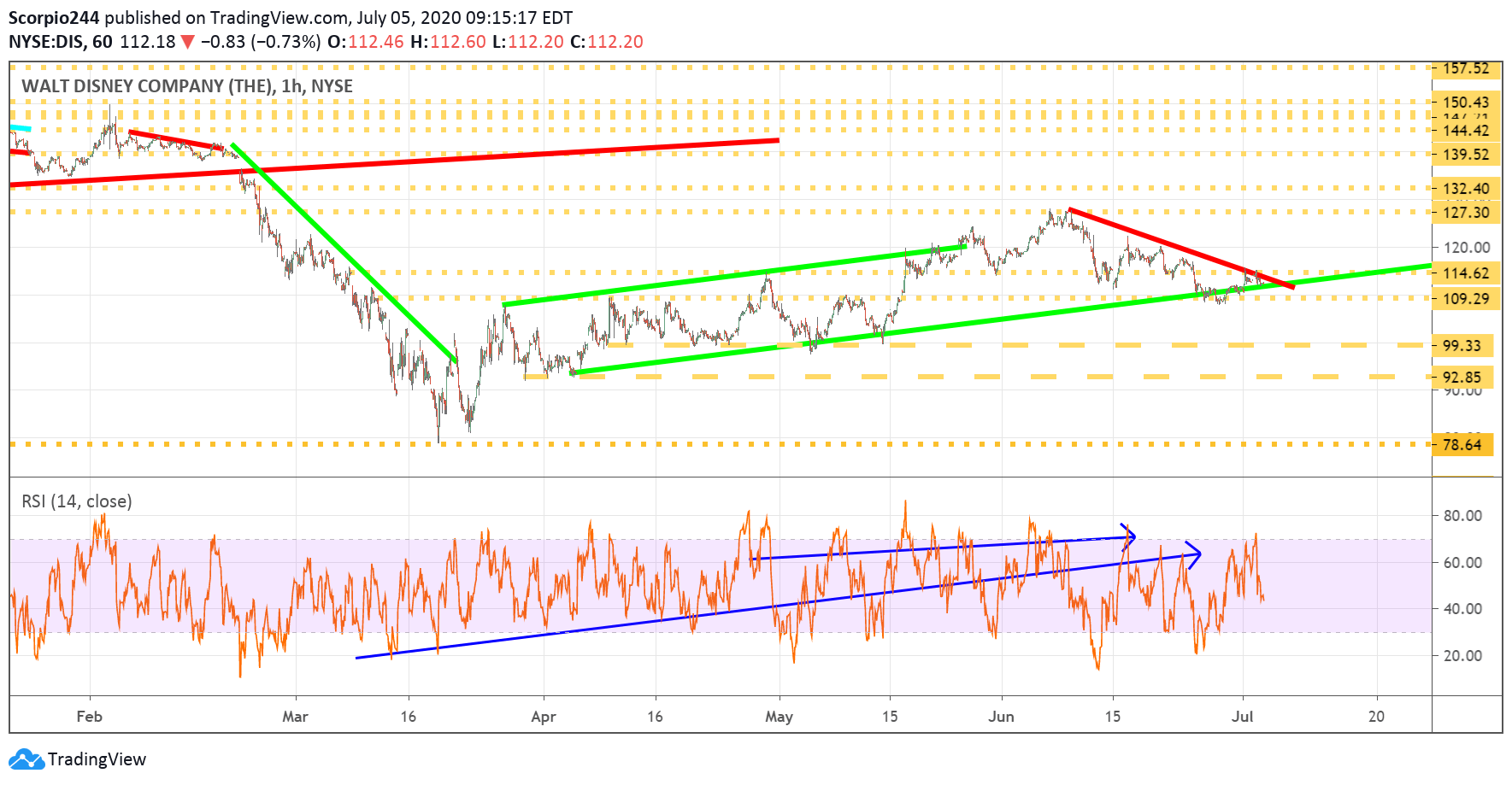The height and width of the screenshot is (785, 1512).
Task: Click the TradingView wordmark text
Action: (97, 759)
